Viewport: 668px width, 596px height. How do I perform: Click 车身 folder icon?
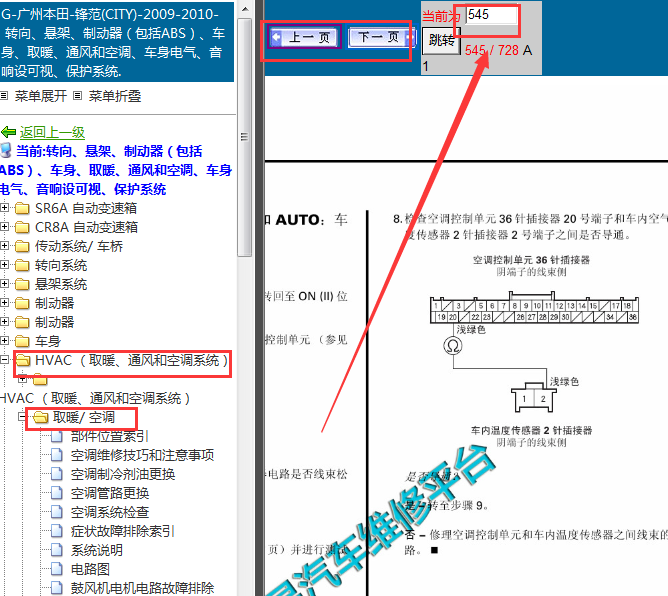point(22,341)
